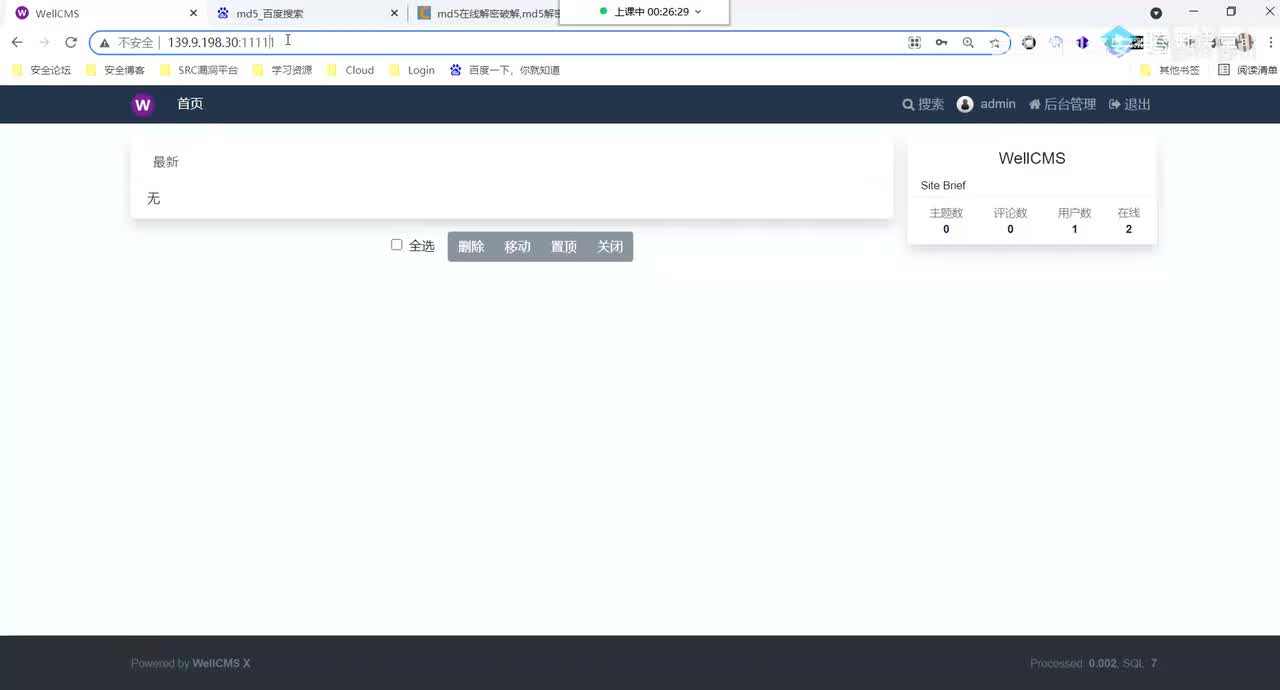
Task: Log out via 退出 link
Action: point(1130,104)
